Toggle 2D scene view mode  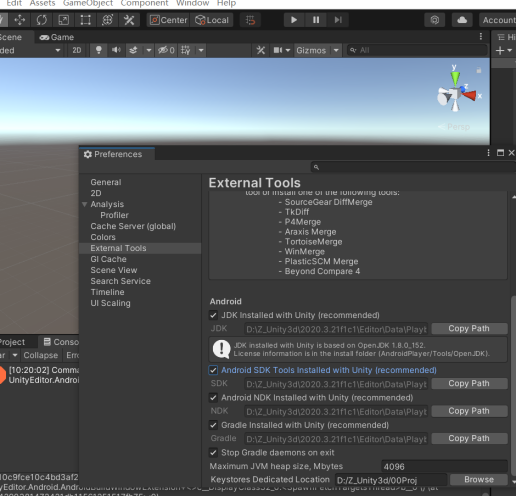click(77, 50)
